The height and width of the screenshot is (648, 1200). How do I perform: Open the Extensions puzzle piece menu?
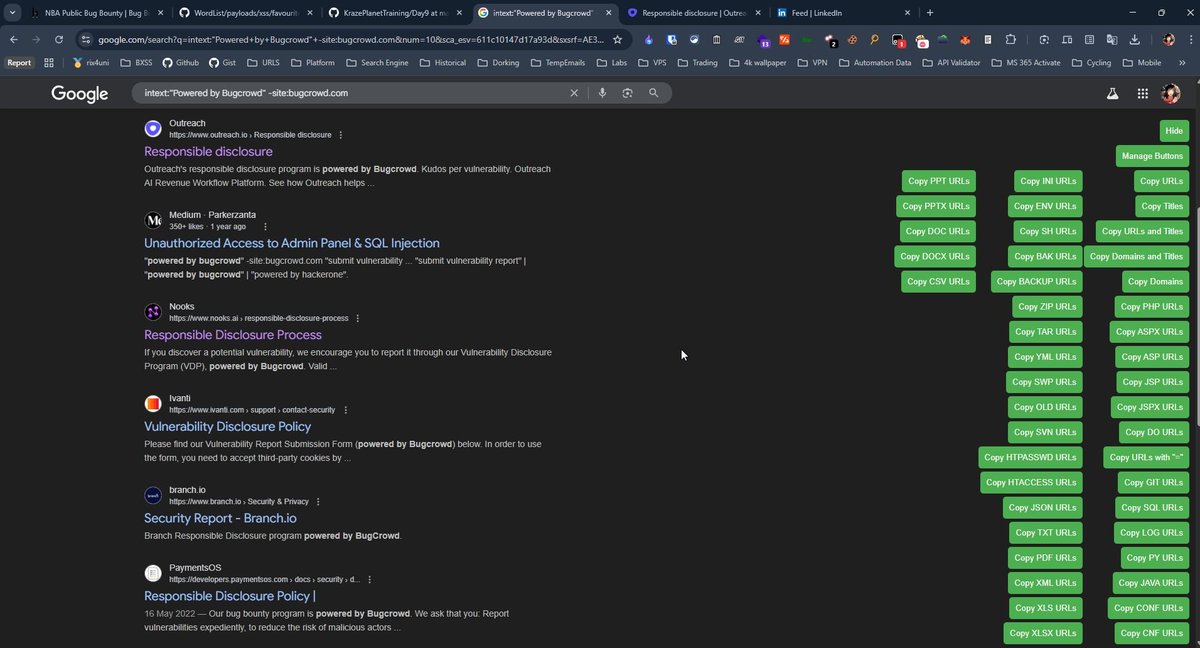click(x=1010, y=40)
